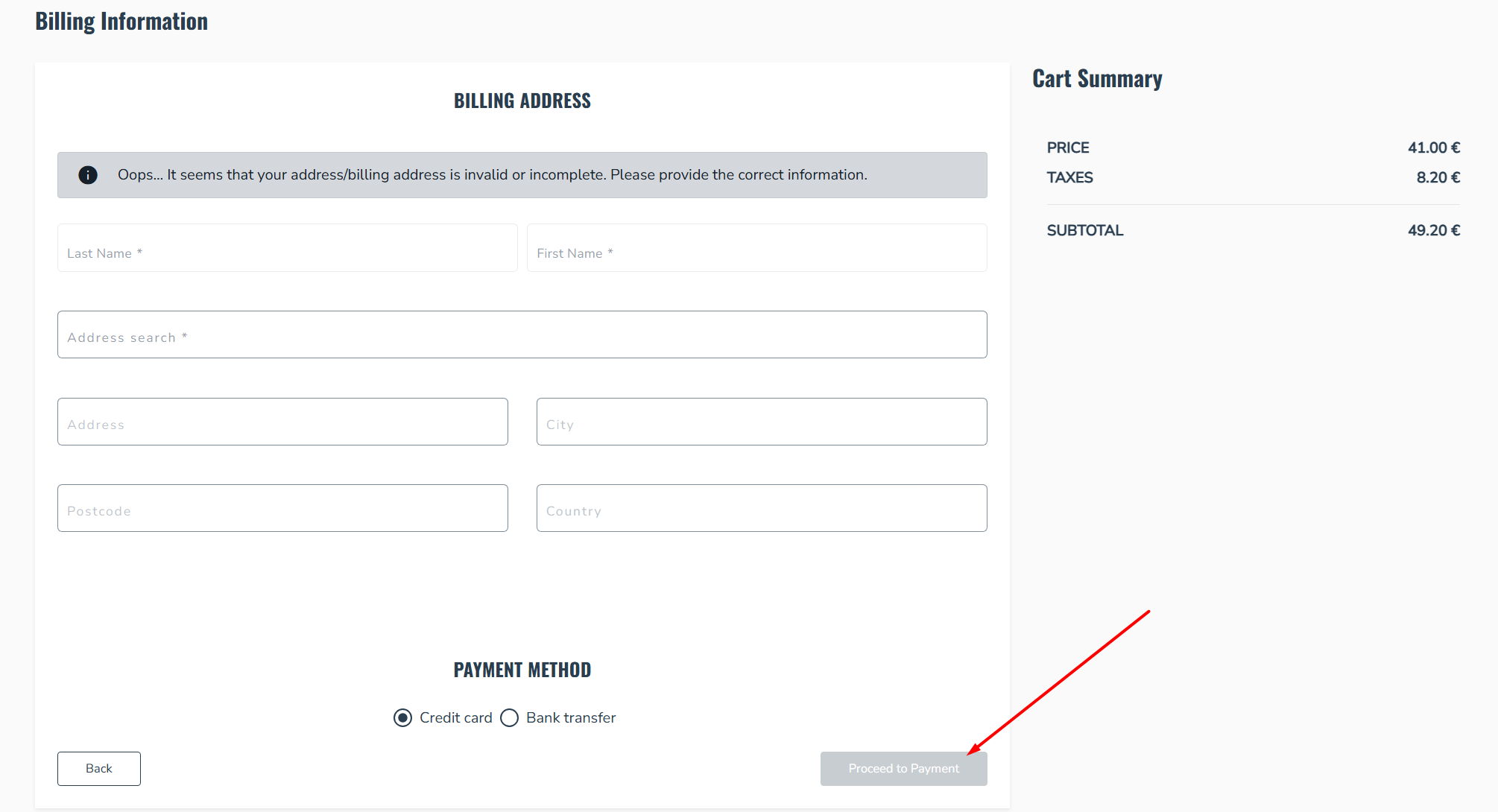Click the info icon in the error banner
This screenshot has width=1498, height=812.
[88, 175]
